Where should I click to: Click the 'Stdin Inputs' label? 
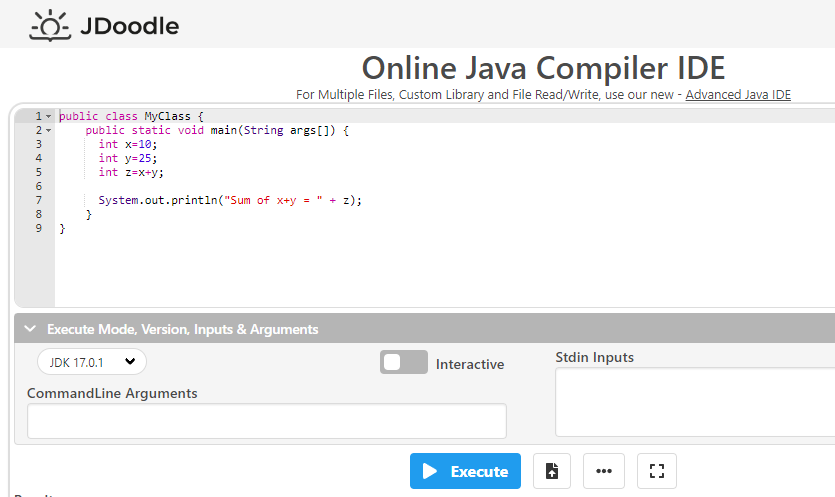click(x=594, y=357)
